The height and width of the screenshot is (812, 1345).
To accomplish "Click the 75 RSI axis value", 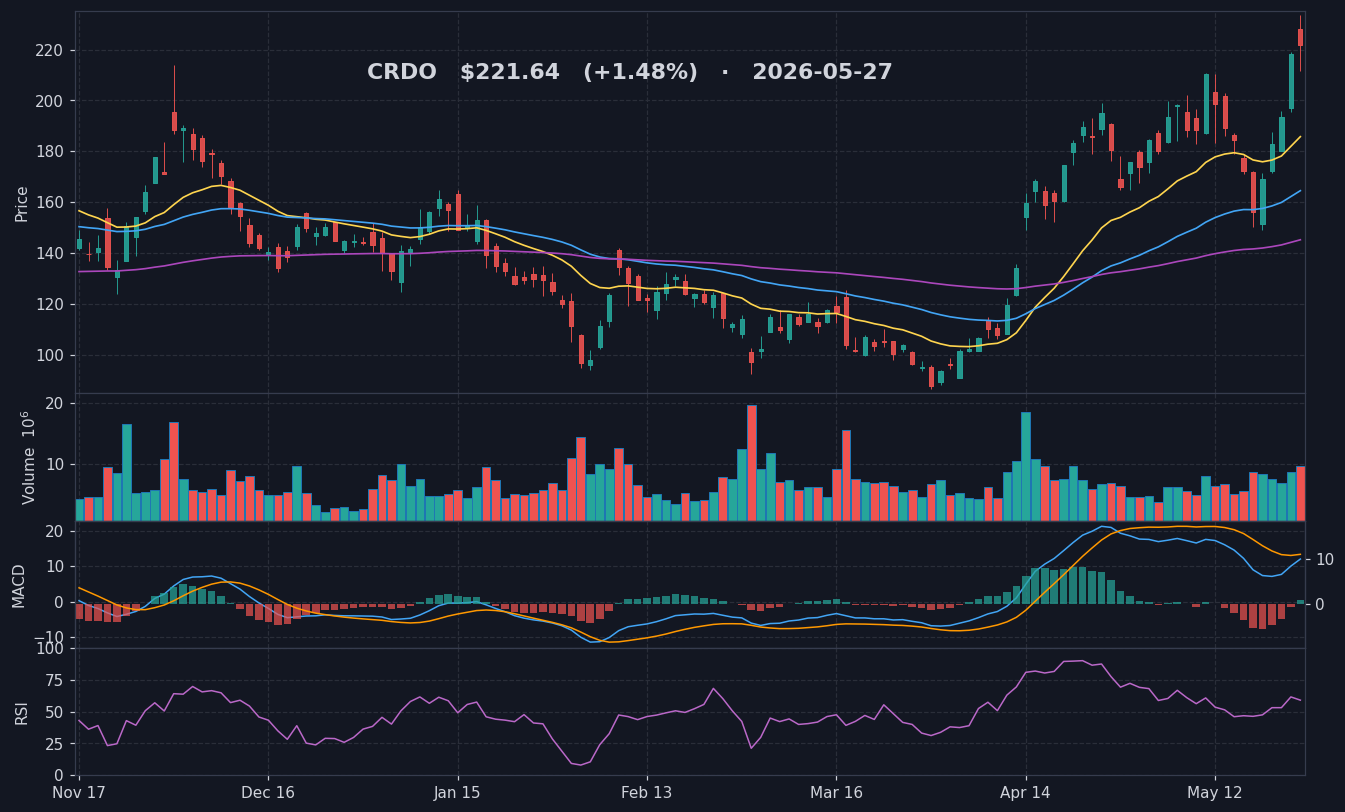I will [54, 681].
